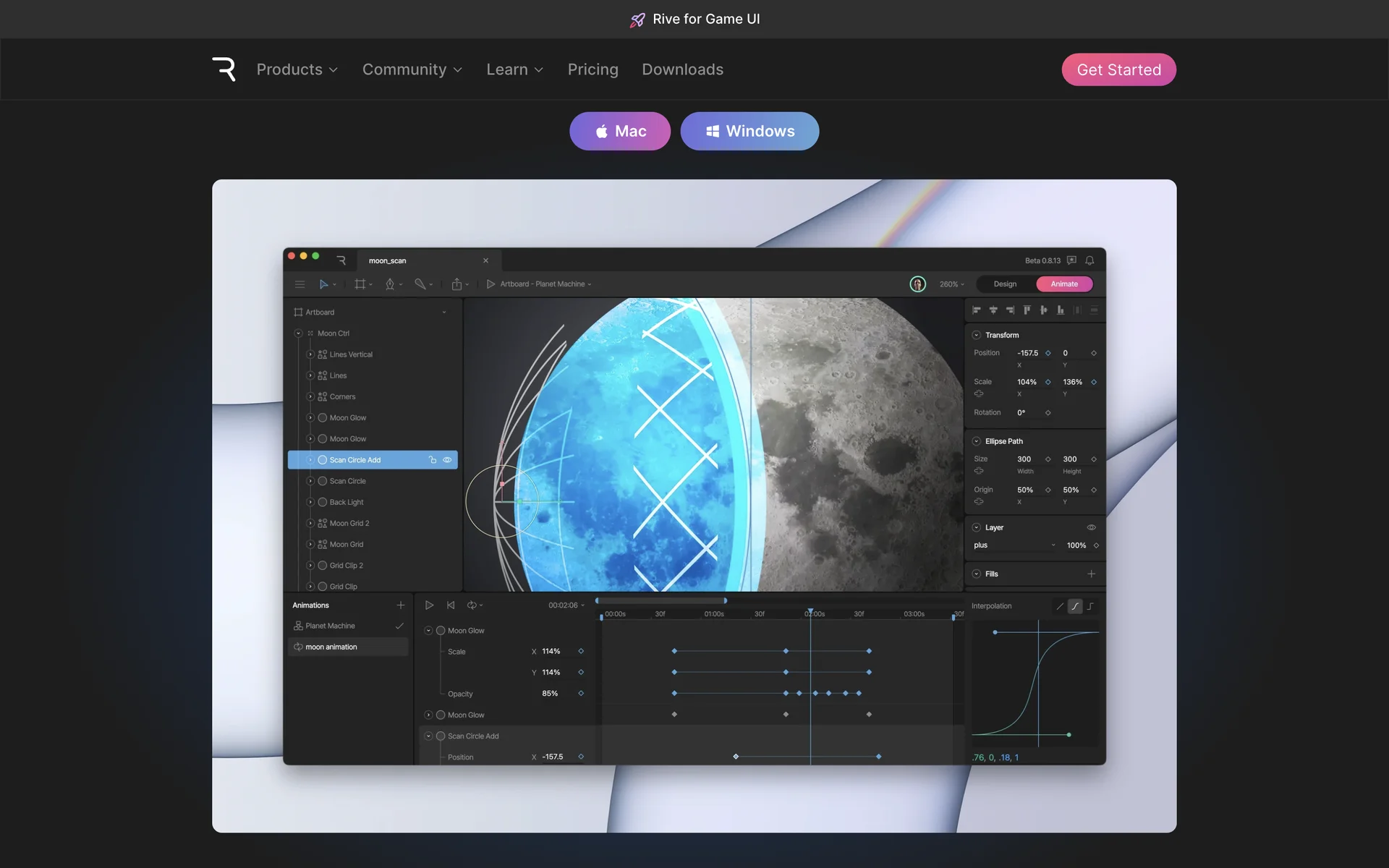1389x868 pixels.
Task: Download the Mac version
Action: 620,131
